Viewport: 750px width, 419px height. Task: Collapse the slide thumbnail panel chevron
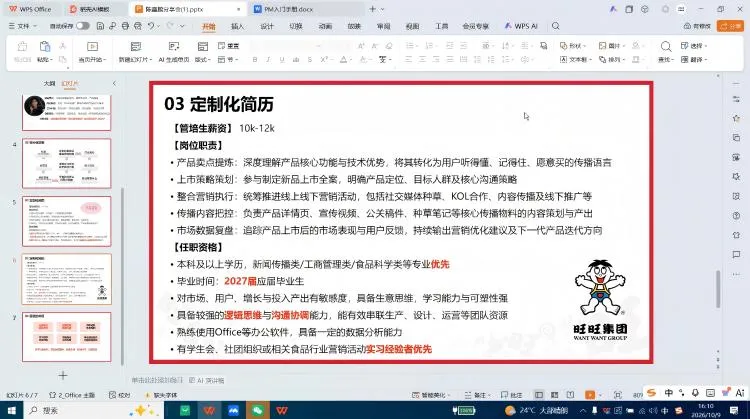[114, 83]
